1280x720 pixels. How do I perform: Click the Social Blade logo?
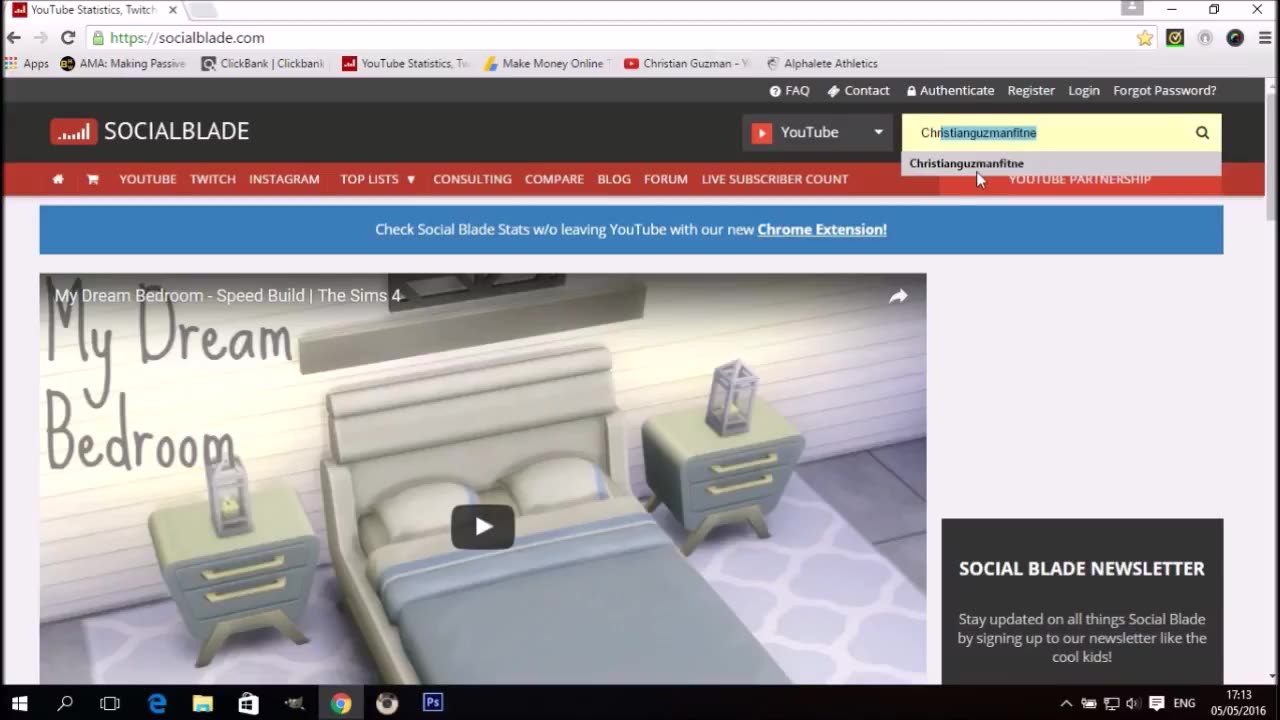click(x=150, y=131)
